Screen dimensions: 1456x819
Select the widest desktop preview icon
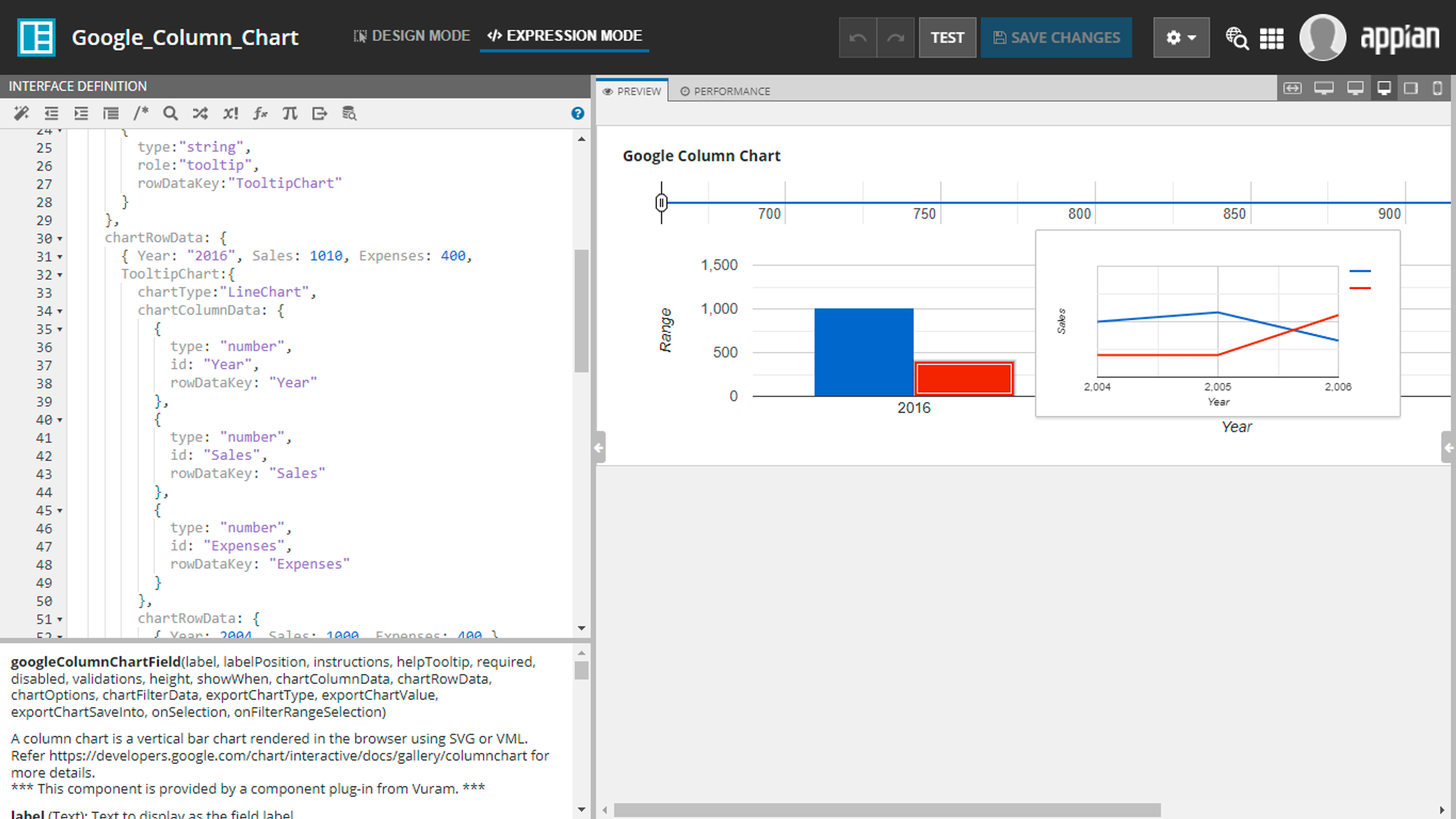coord(1324,88)
